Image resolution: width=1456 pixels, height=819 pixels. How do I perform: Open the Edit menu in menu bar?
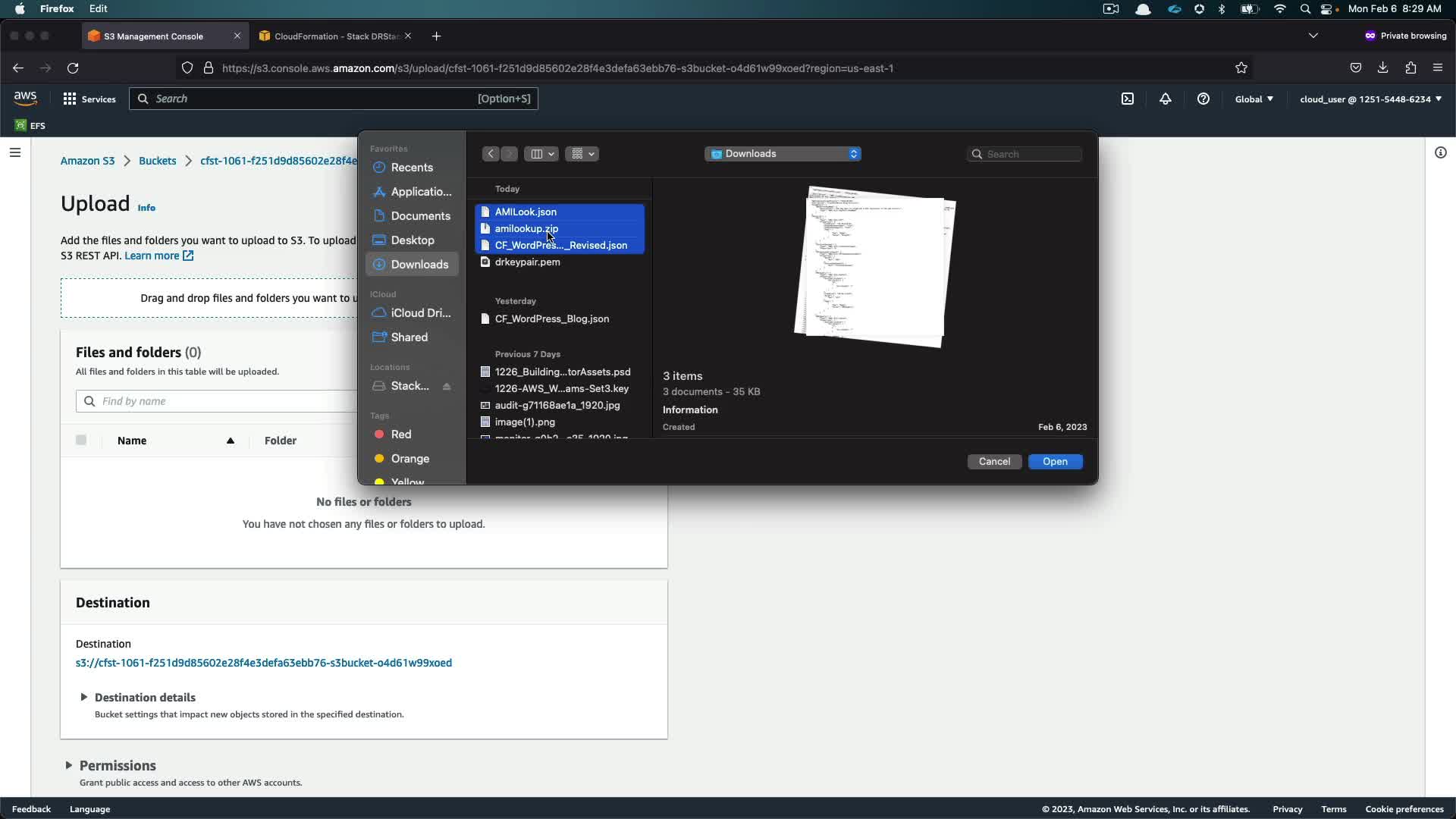tap(98, 8)
